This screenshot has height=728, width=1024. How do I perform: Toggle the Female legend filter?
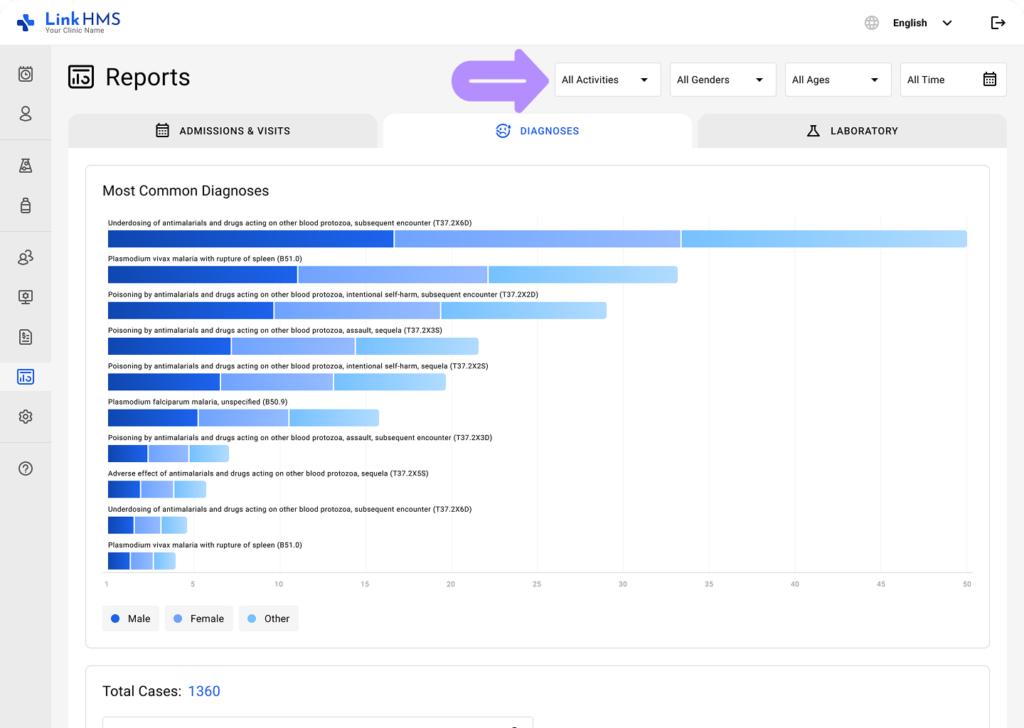(x=198, y=618)
